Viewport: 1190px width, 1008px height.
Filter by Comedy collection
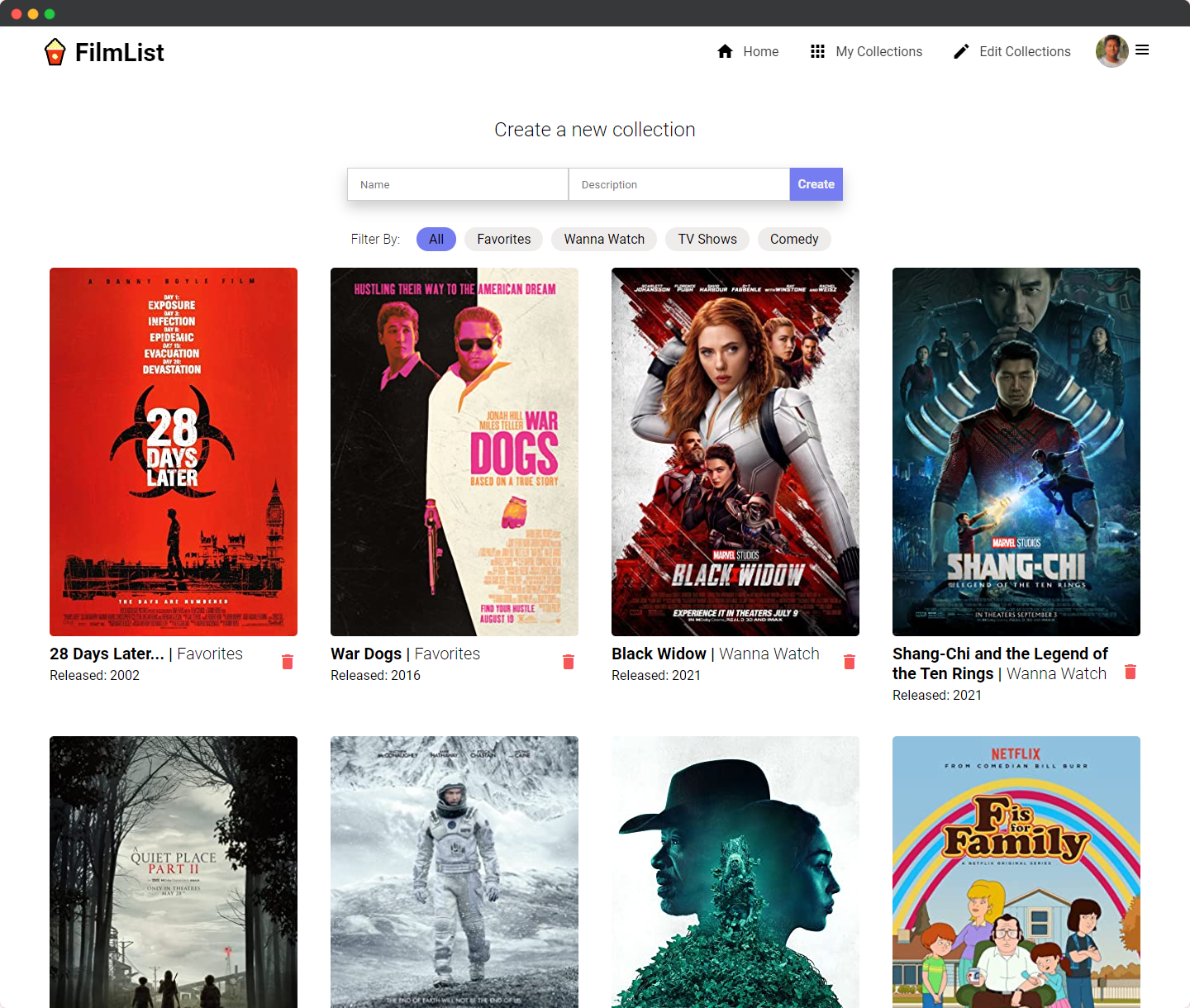(x=794, y=239)
